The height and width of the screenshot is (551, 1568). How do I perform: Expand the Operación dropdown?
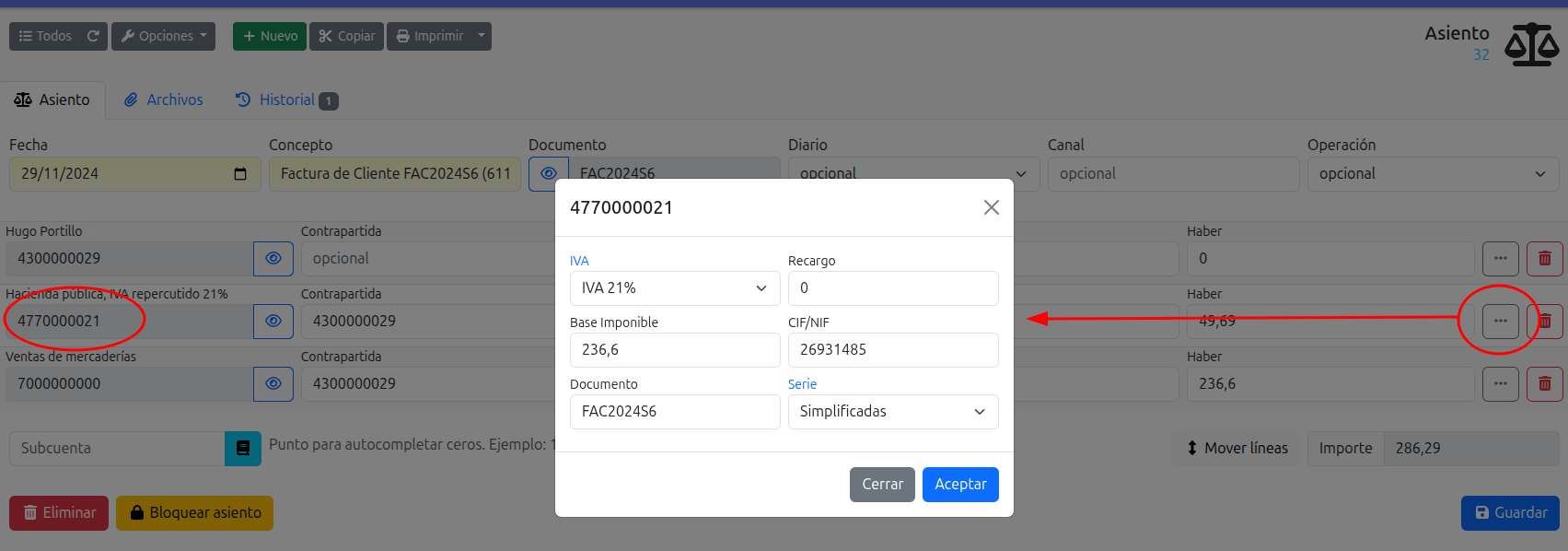pyautogui.click(x=1433, y=174)
